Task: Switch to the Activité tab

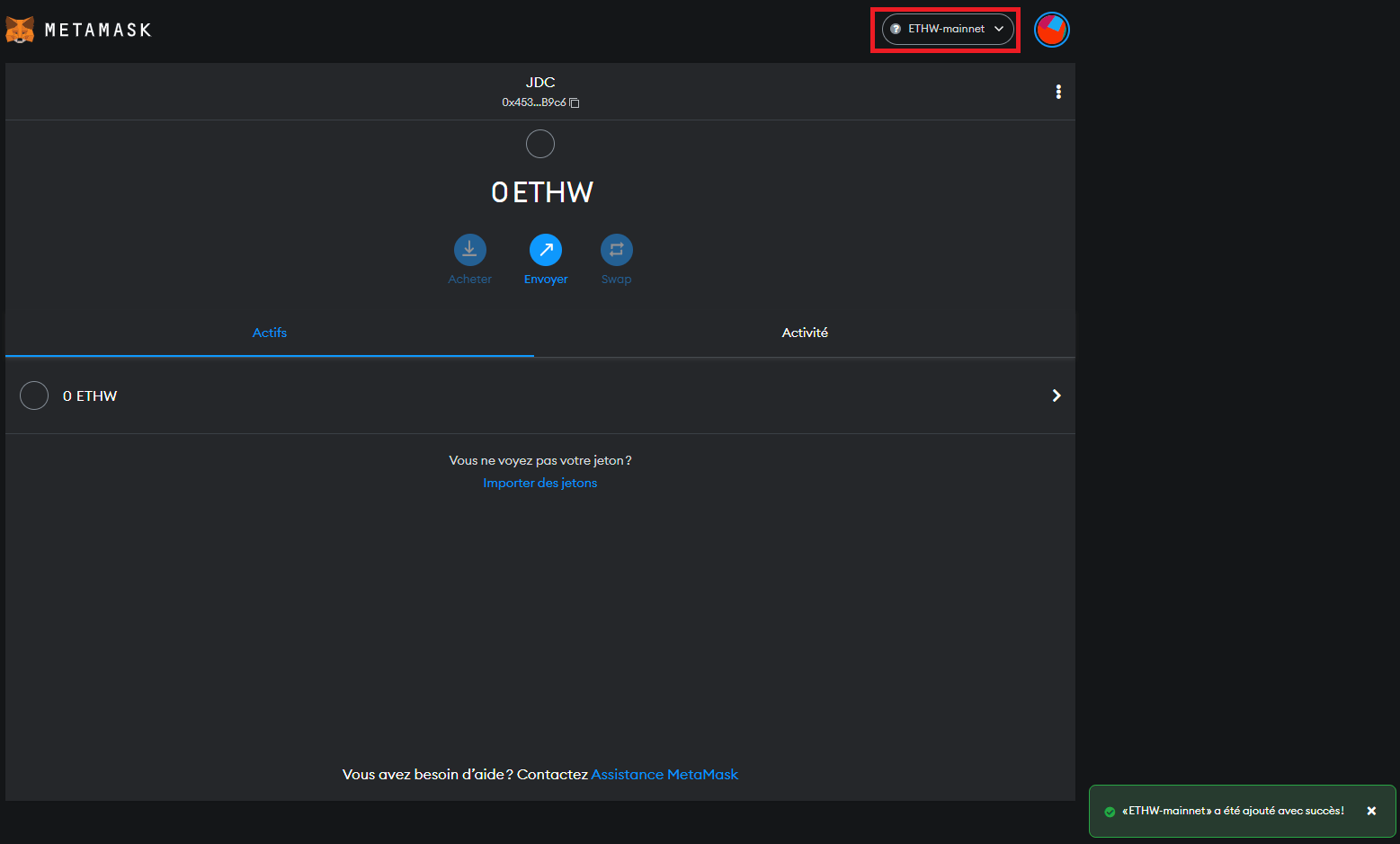Action: pyautogui.click(x=805, y=333)
